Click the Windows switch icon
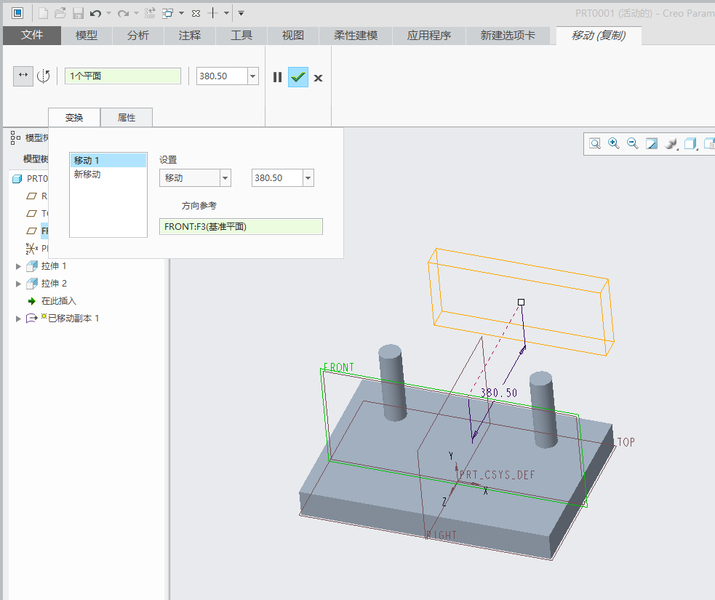715x600 pixels. pos(168,13)
